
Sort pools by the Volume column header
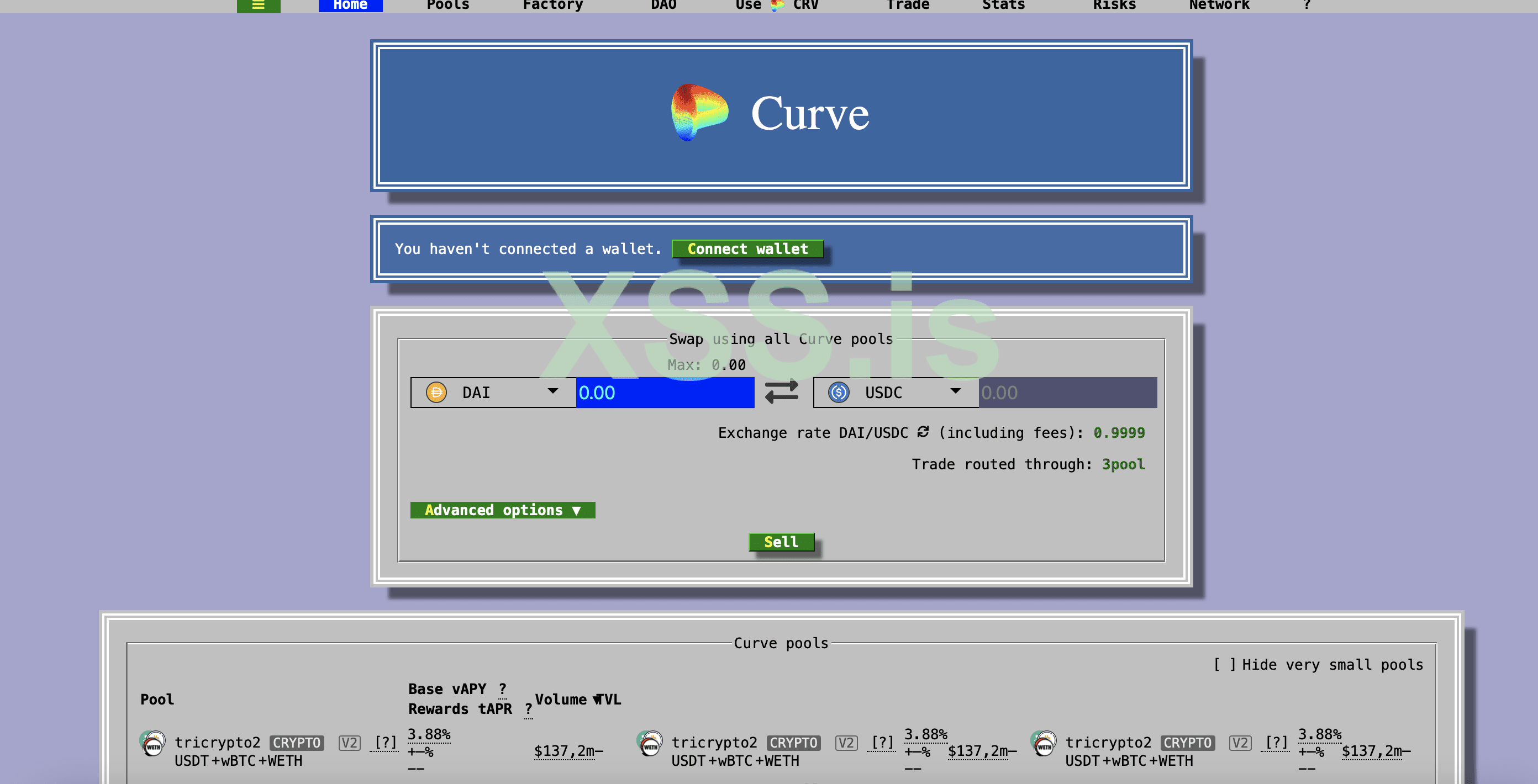coord(560,700)
